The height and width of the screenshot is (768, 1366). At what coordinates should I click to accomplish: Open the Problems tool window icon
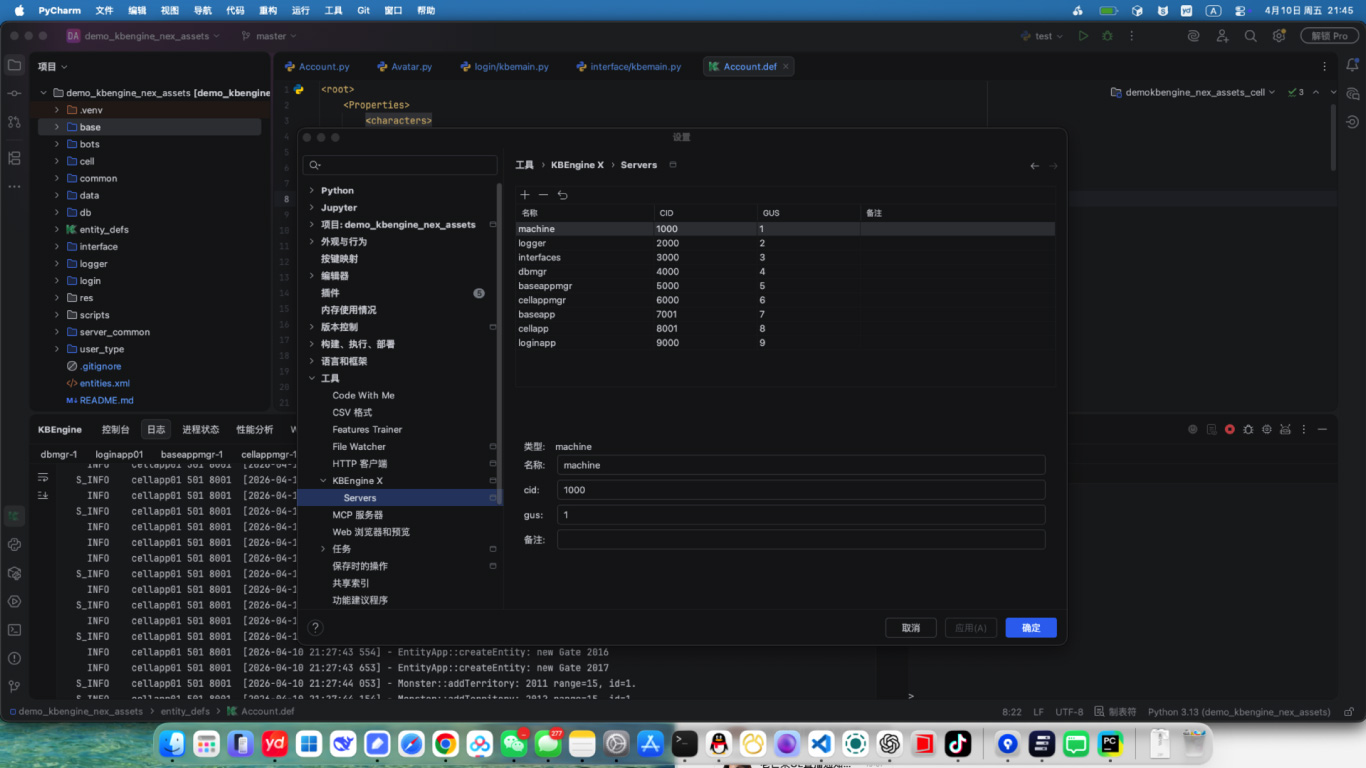(x=14, y=657)
